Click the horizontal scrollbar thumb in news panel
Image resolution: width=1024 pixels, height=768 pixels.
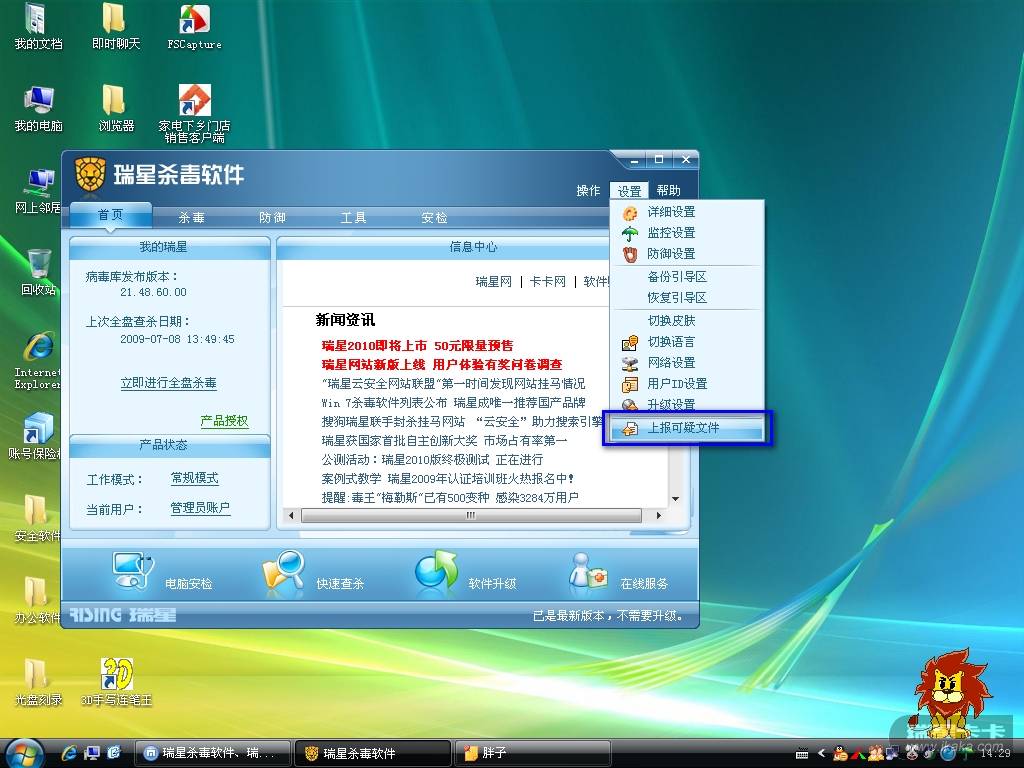(471, 515)
